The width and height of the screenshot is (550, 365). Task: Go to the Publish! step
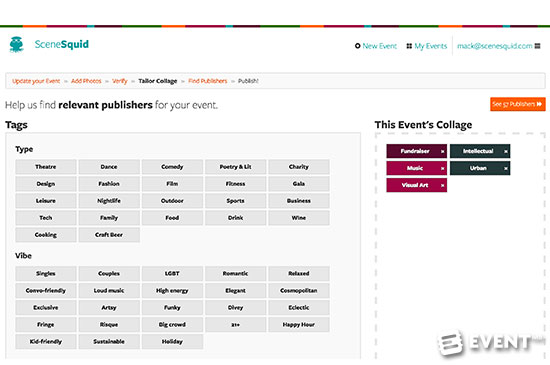(248, 81)
